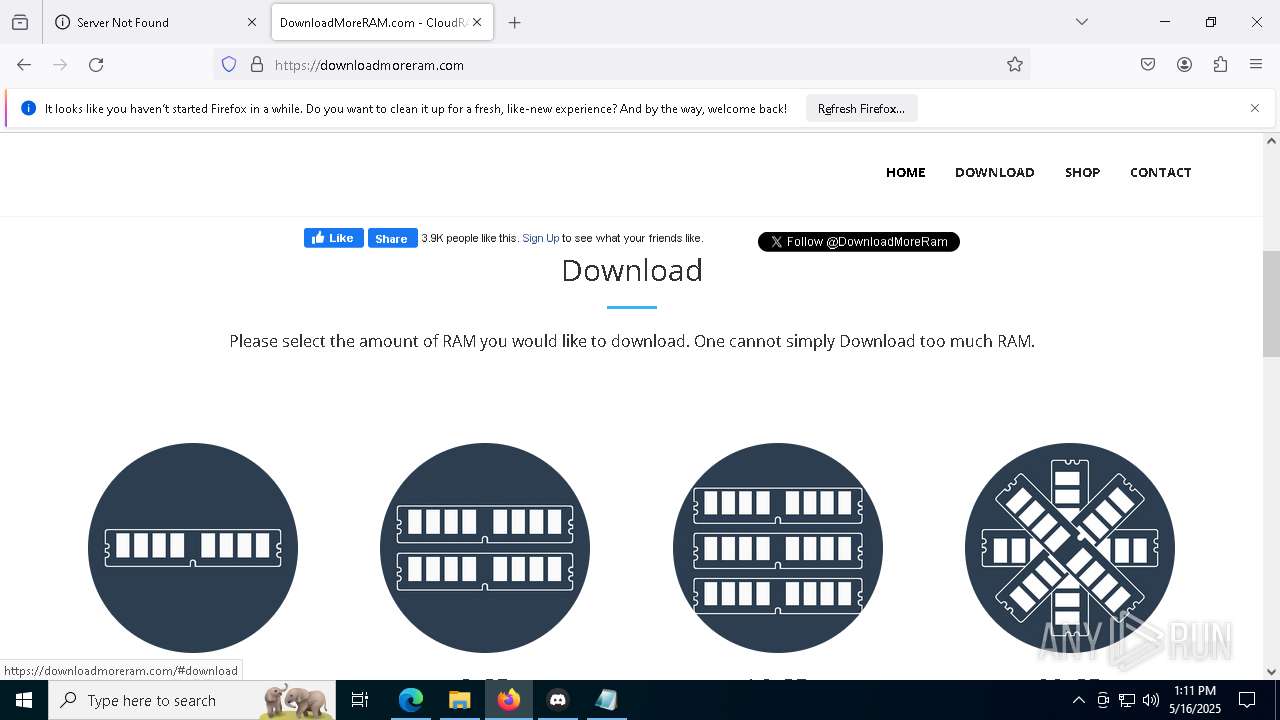Open the taskbar clock and date
The width and height of the screenshot is (1280, 720).
point(1195,700)
